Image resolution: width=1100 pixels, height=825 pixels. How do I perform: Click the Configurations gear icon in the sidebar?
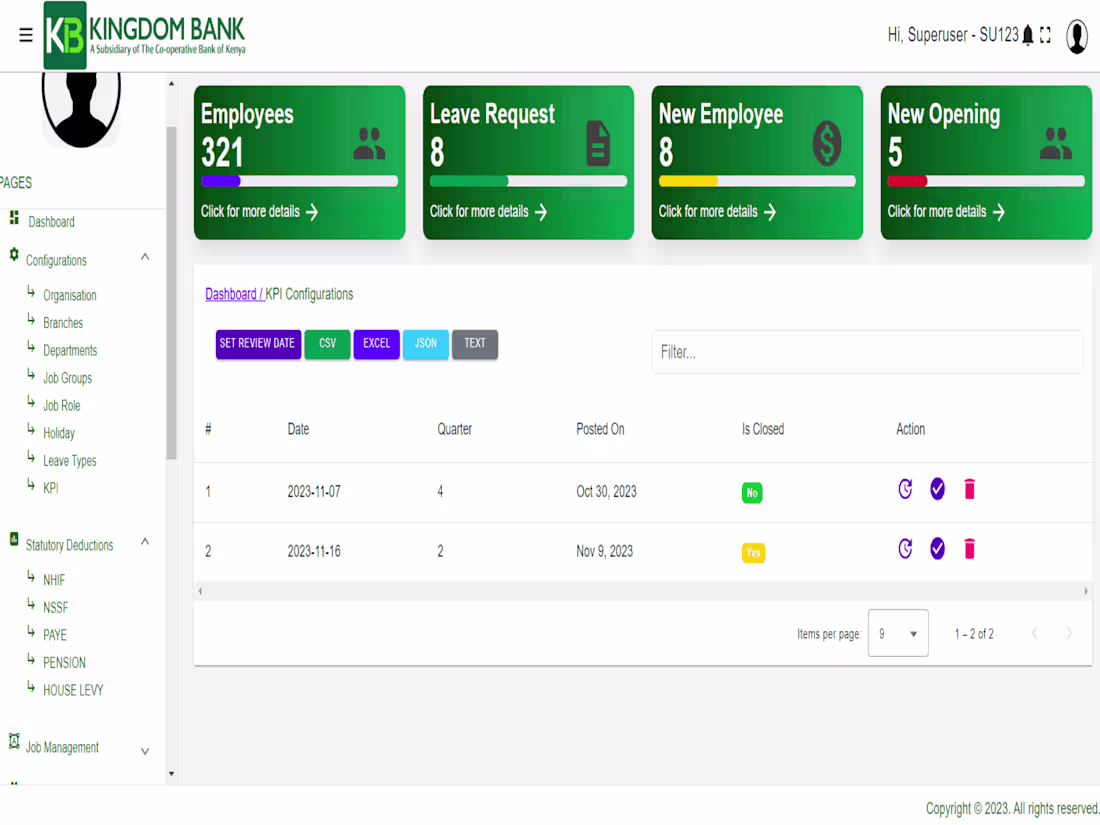click(13, 254)
